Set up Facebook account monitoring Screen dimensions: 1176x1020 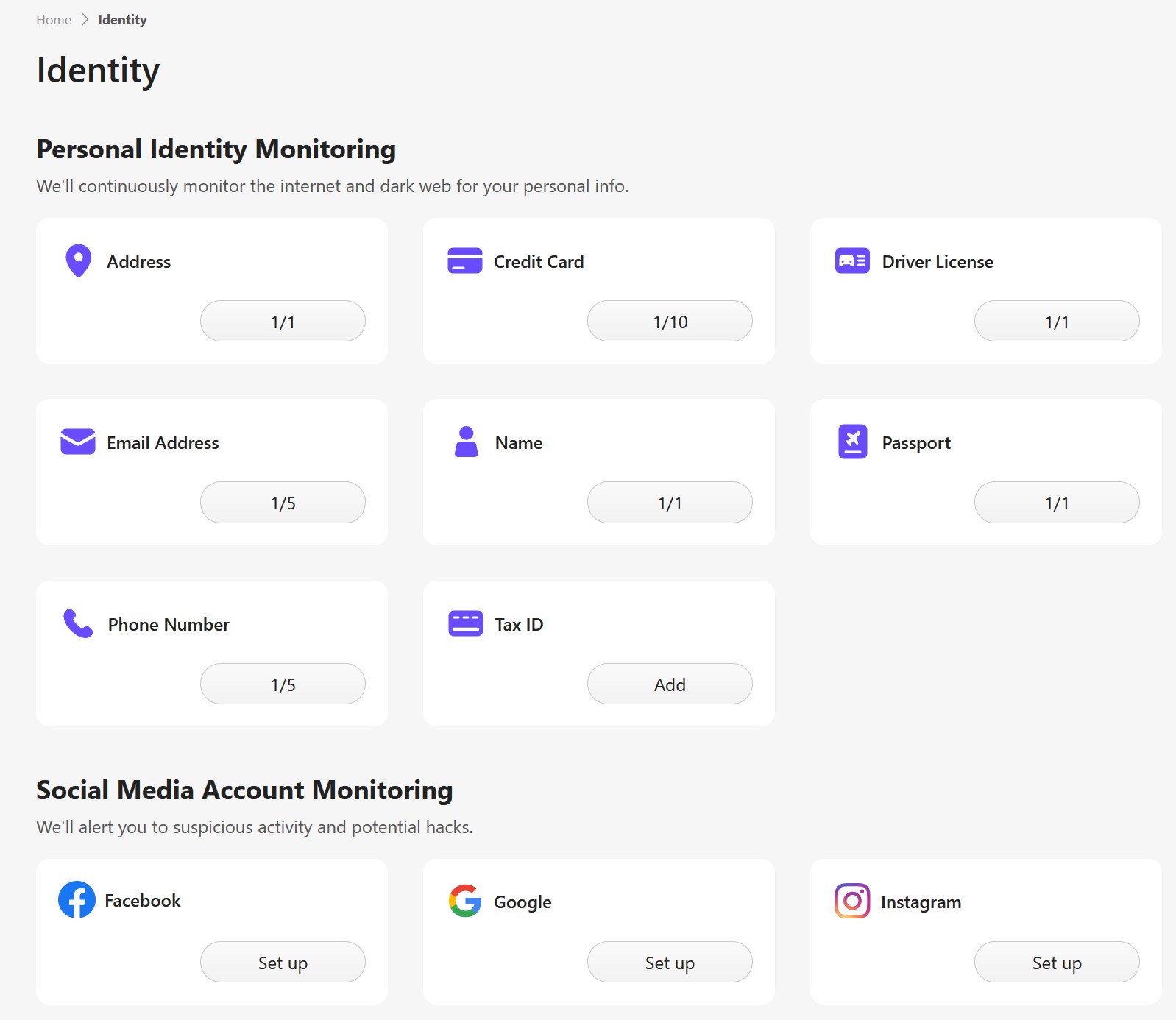[283, 962]
